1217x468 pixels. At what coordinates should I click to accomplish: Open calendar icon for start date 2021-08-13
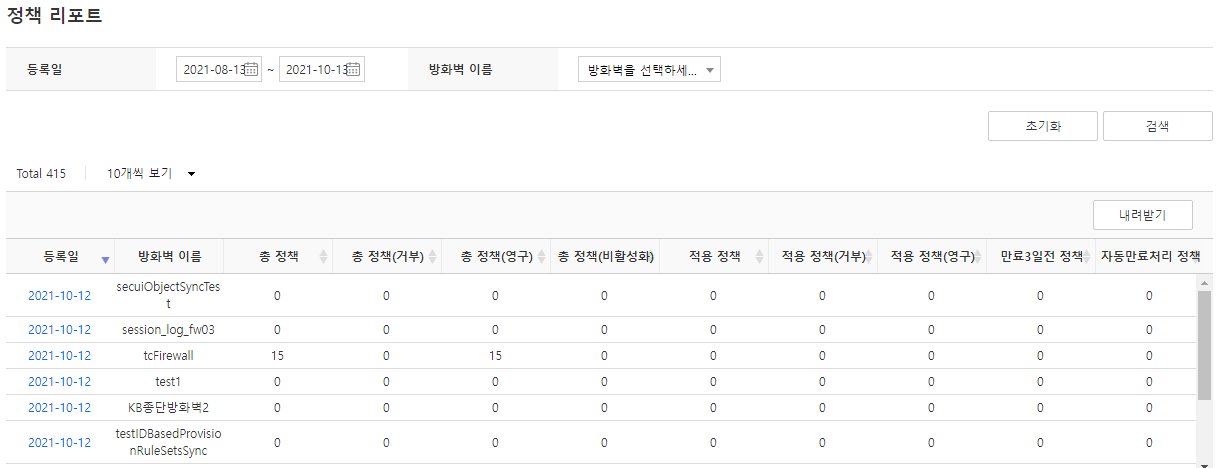pos(252,69)
